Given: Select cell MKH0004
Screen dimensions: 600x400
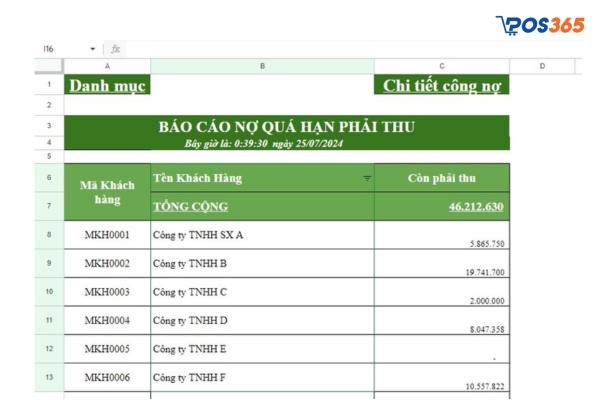Looking at the screenshot, I should click(108, 320).
